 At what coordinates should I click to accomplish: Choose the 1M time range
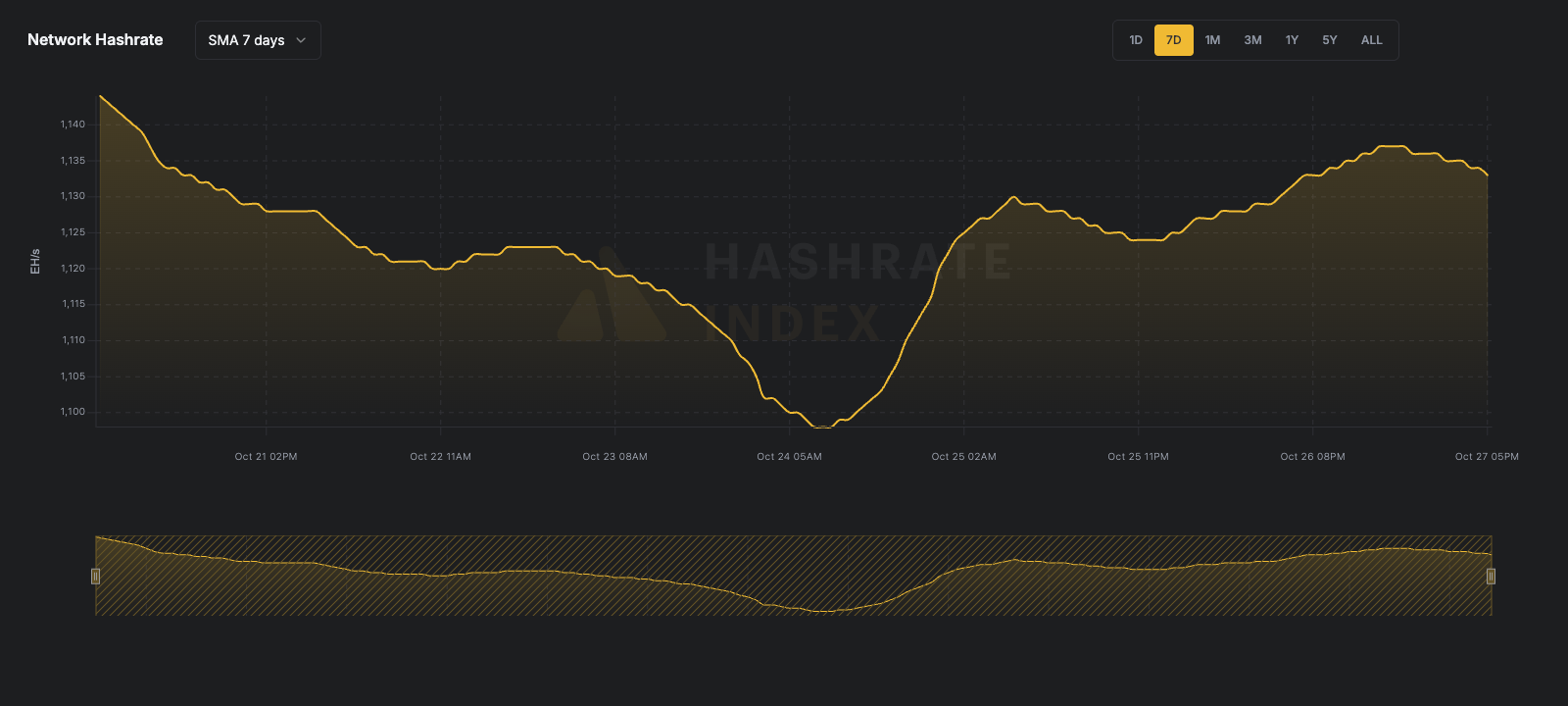(x=1212, y=40)
